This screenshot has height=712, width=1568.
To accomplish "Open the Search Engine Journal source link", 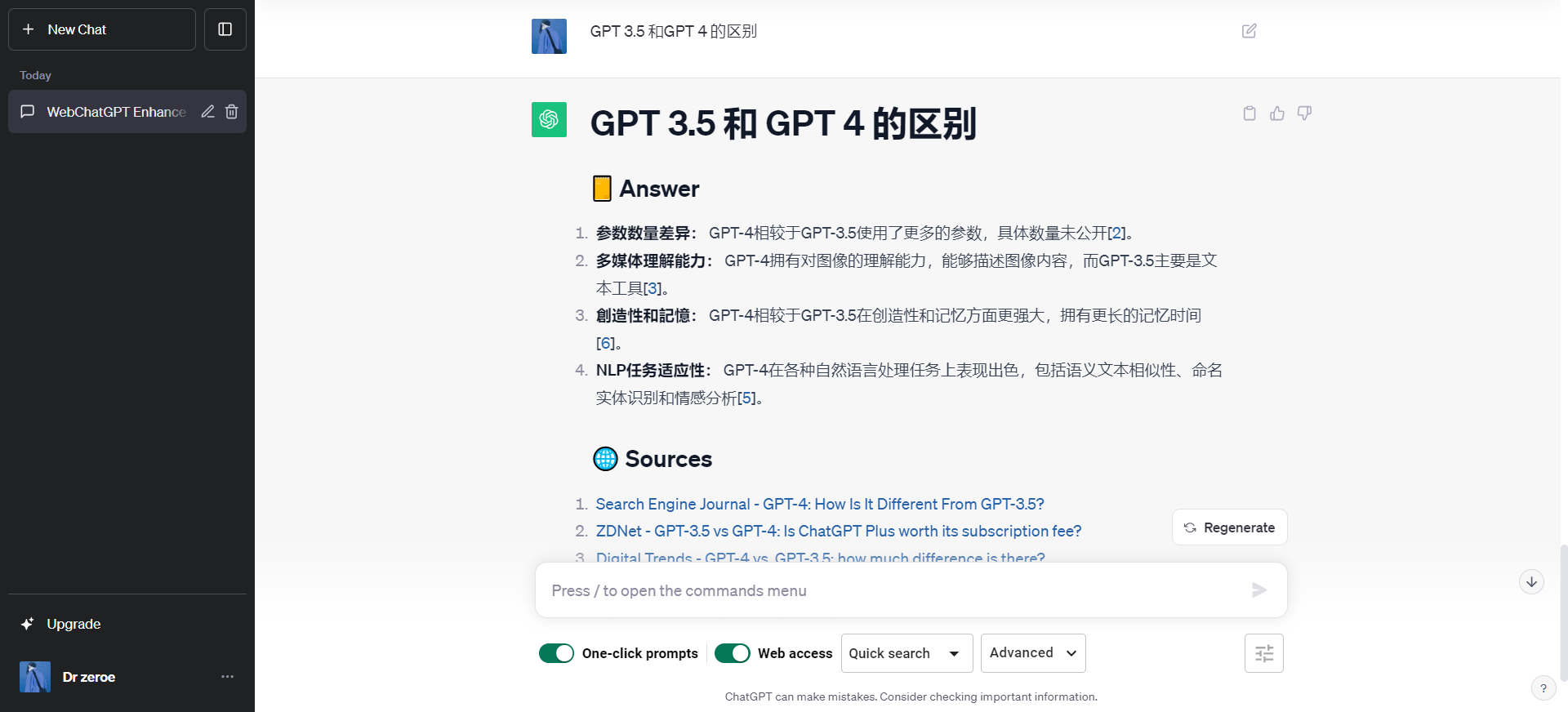I will [x=820, y=505].
